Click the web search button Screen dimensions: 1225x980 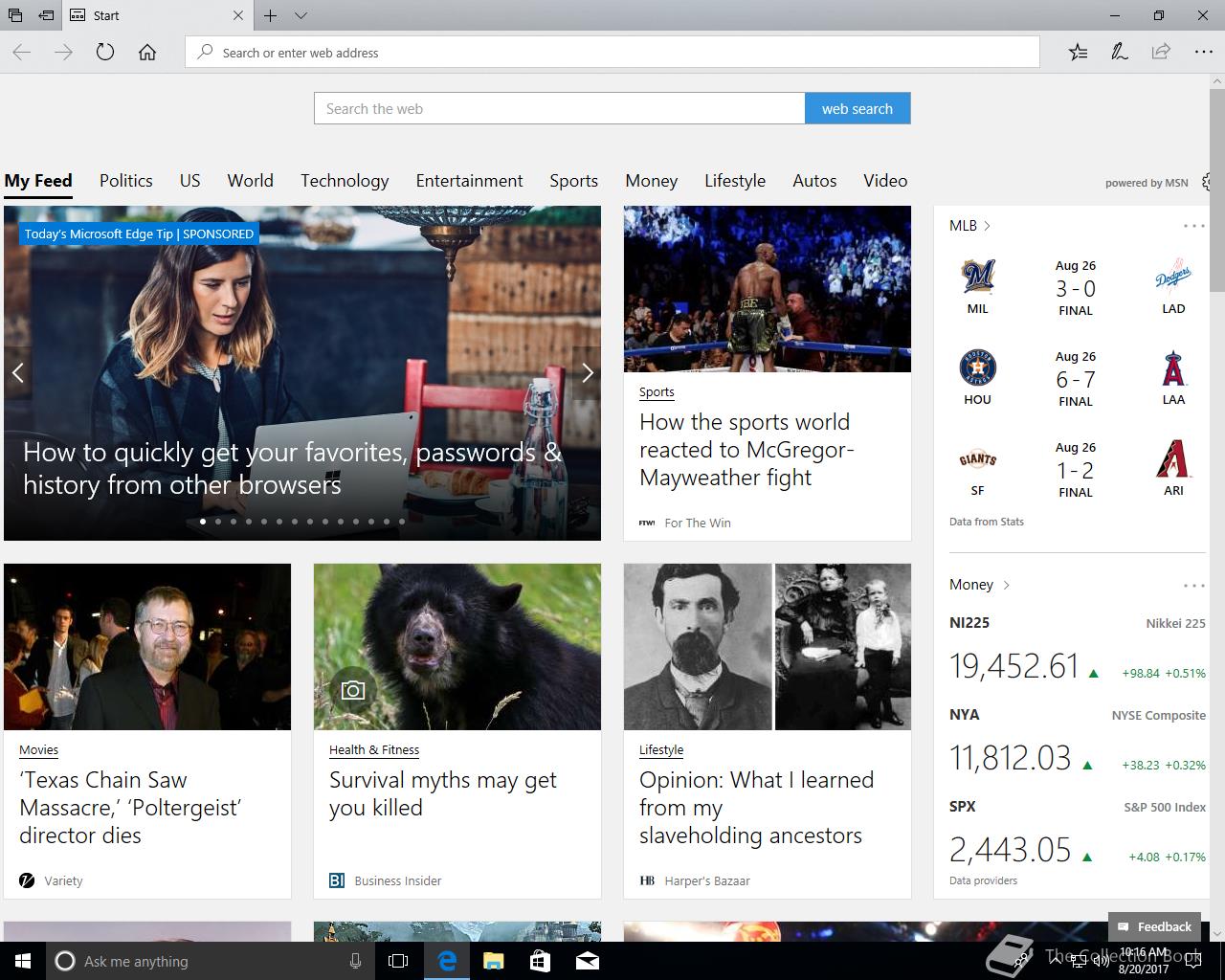857,108
